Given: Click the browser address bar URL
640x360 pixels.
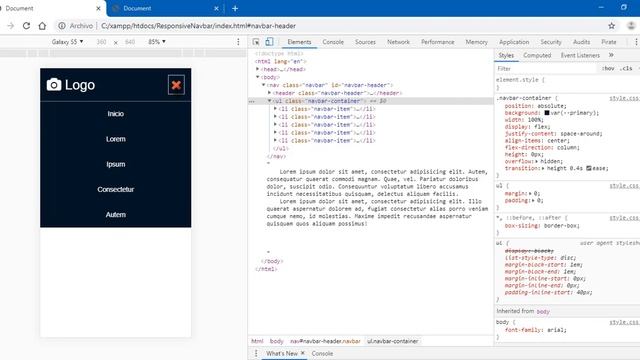Looking at the screenshot, I should tap(198, 26).
